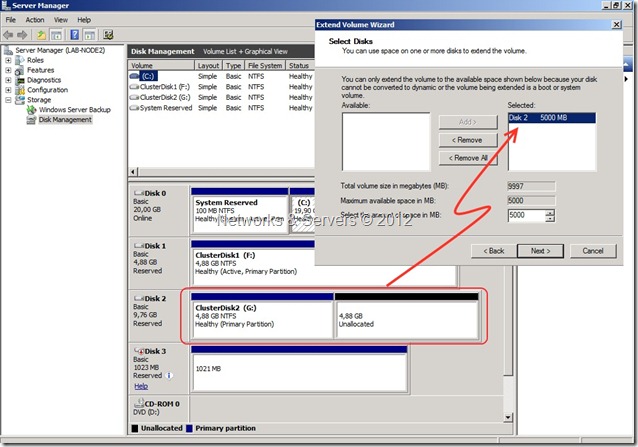This screenshot has height=447, width=638.
Task: Collapse the Storage node
Action: [x=8, y=100]
